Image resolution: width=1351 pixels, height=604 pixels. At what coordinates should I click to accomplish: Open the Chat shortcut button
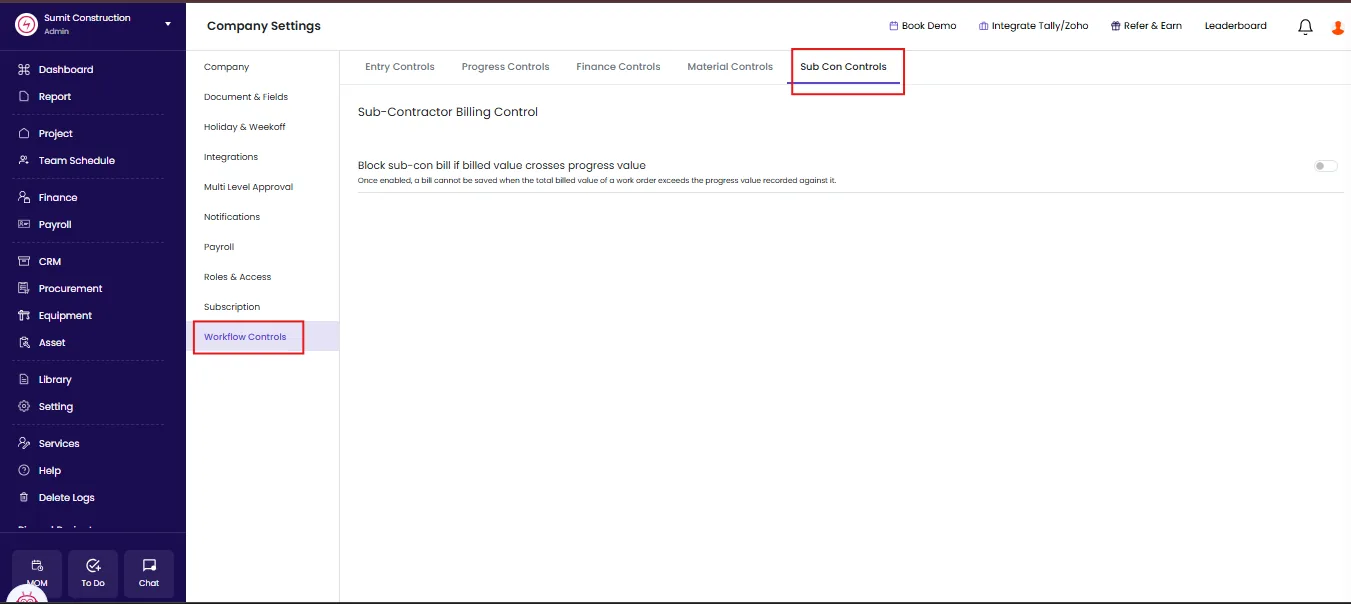149,574
